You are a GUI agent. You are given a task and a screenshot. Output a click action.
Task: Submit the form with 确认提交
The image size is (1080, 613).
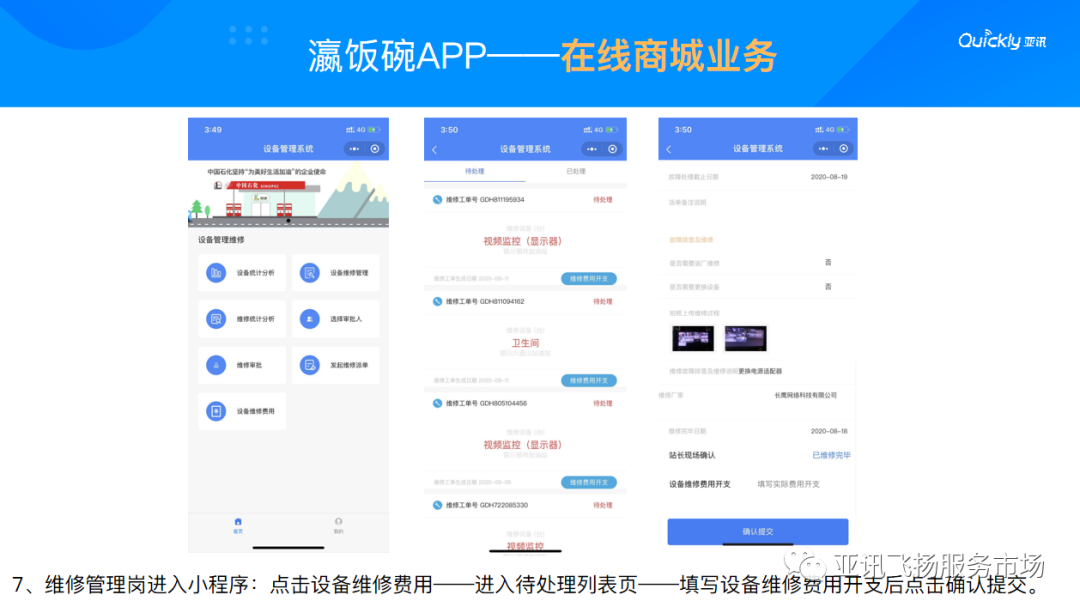(758, 532)
